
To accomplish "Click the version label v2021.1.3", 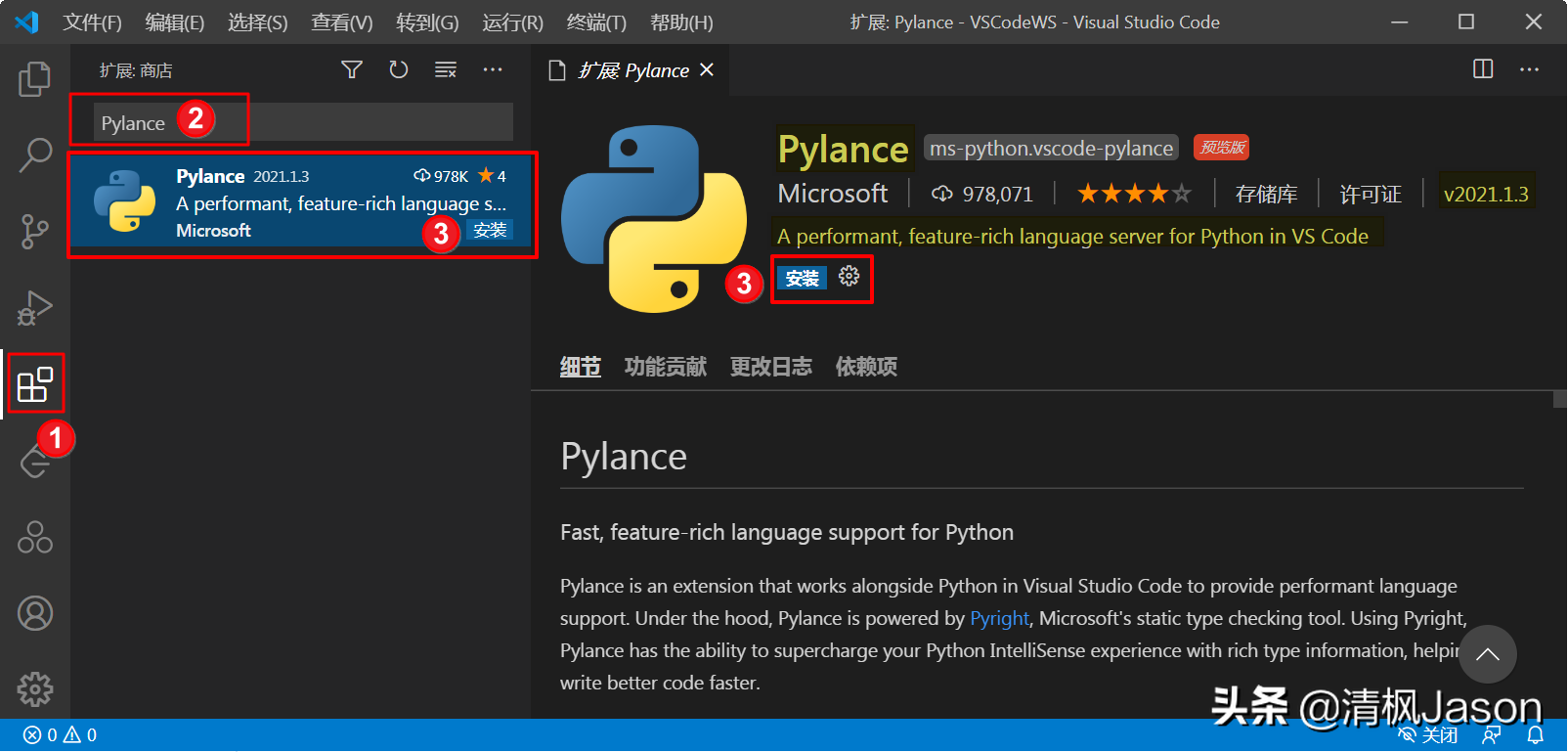I will (1486, 195).
